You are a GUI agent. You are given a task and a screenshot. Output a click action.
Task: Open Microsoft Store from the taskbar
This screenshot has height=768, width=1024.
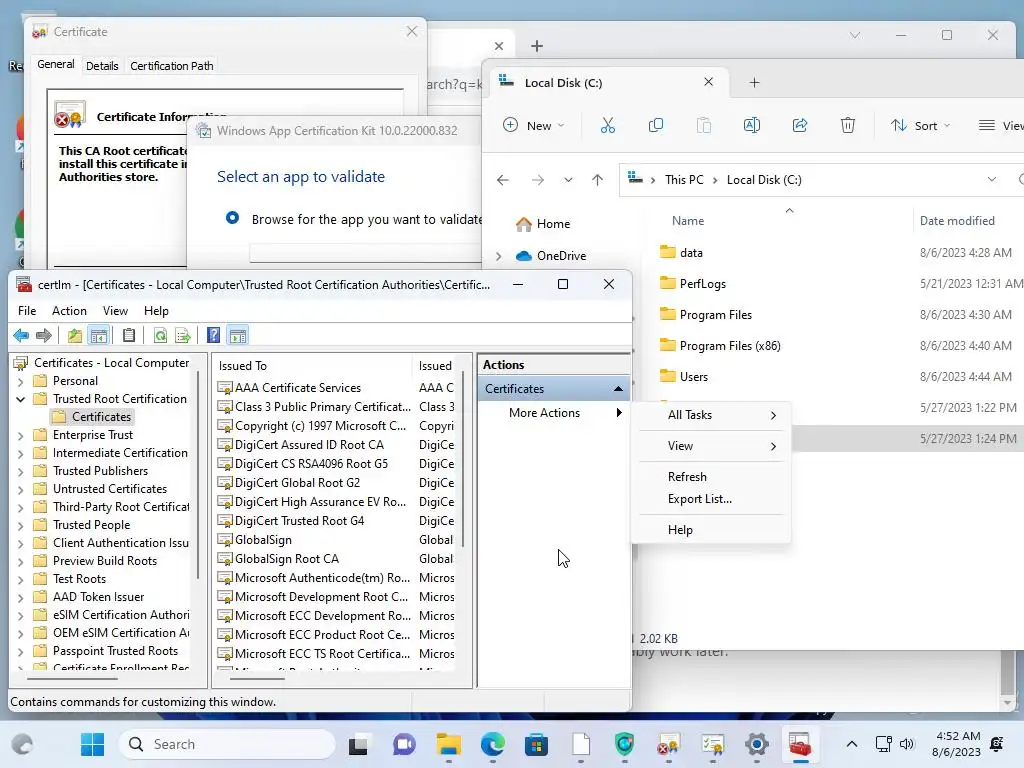[x=536, y=744]
